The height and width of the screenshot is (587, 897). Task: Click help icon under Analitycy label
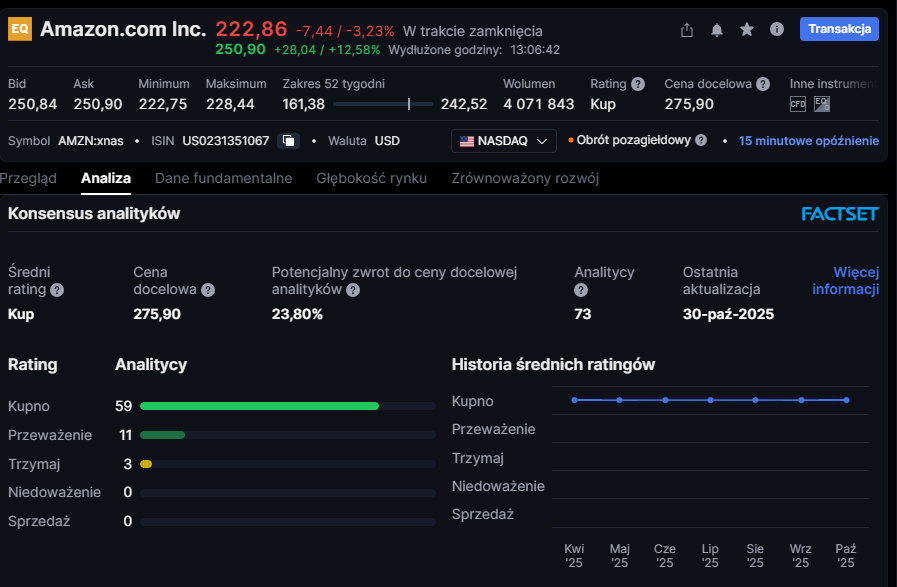pyautogui.click(x=581, y=290)
